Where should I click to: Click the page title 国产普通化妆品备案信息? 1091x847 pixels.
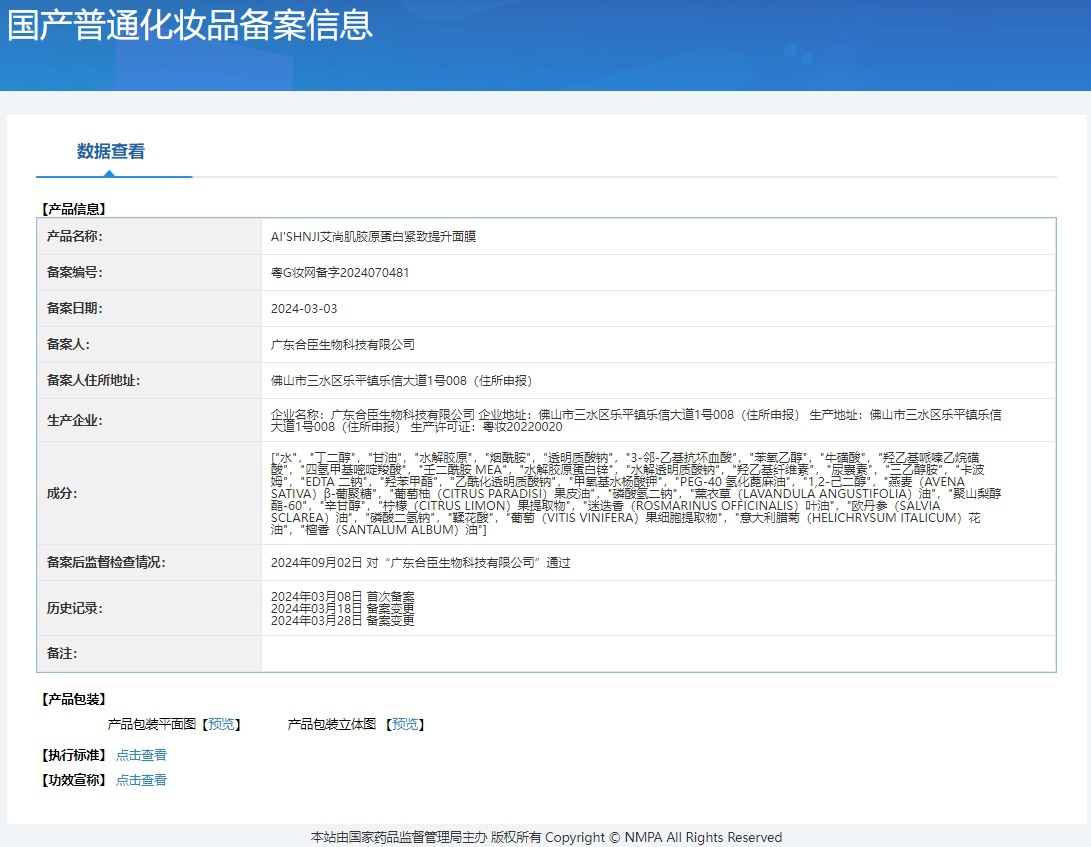tap(190, 24)
